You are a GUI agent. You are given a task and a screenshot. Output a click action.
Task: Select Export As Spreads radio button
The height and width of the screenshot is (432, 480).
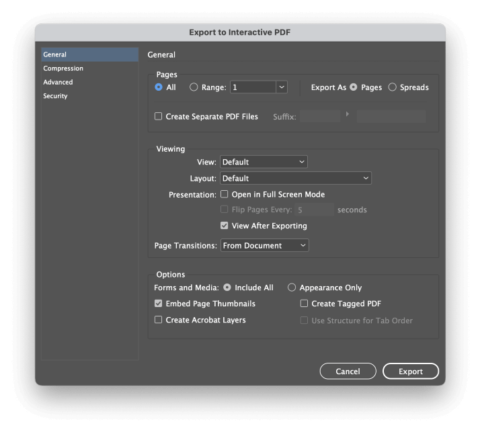392,87
